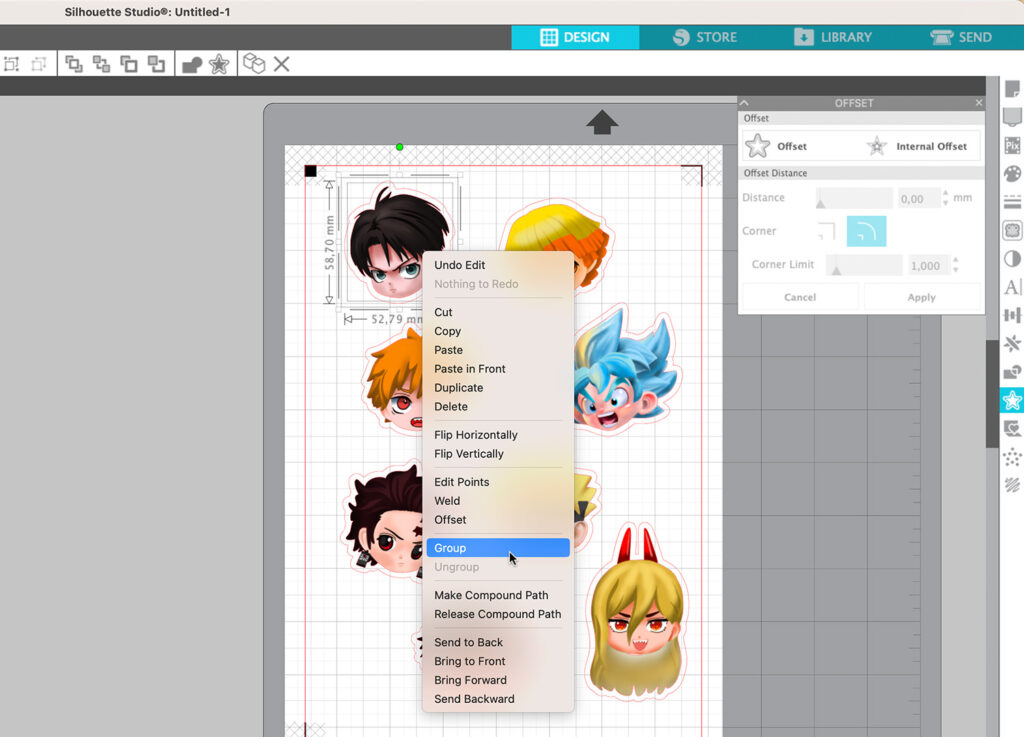Collapse the Offset panel with chevron
Screen dimensions: 1024x737
click(745, 103)
